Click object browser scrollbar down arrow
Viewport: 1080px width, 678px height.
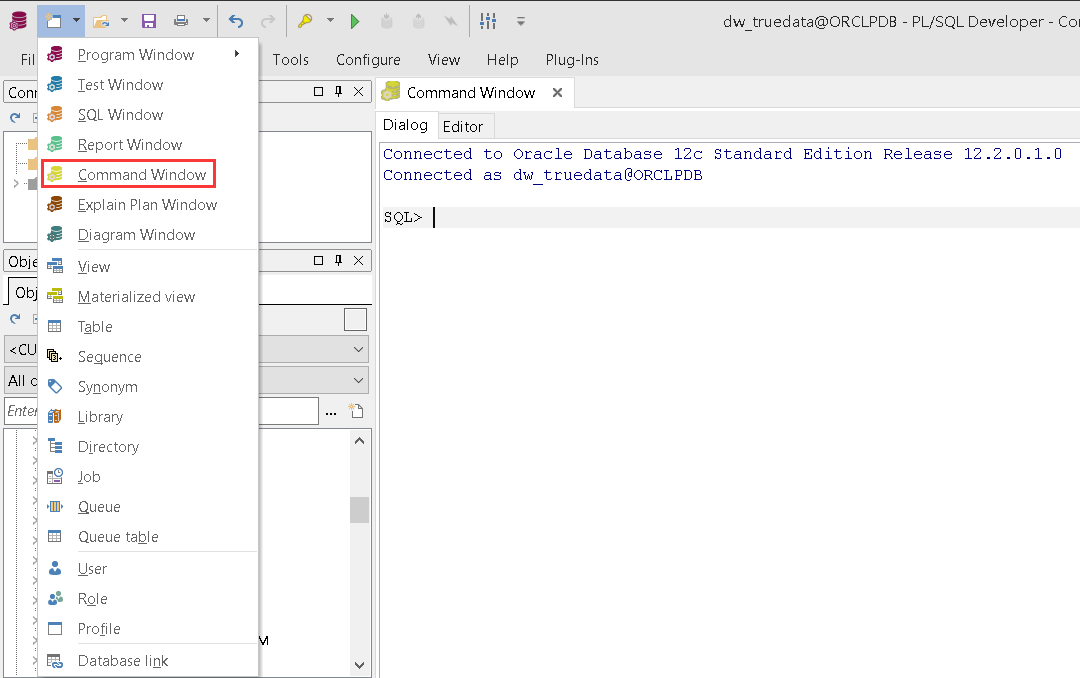pos(359,665)
